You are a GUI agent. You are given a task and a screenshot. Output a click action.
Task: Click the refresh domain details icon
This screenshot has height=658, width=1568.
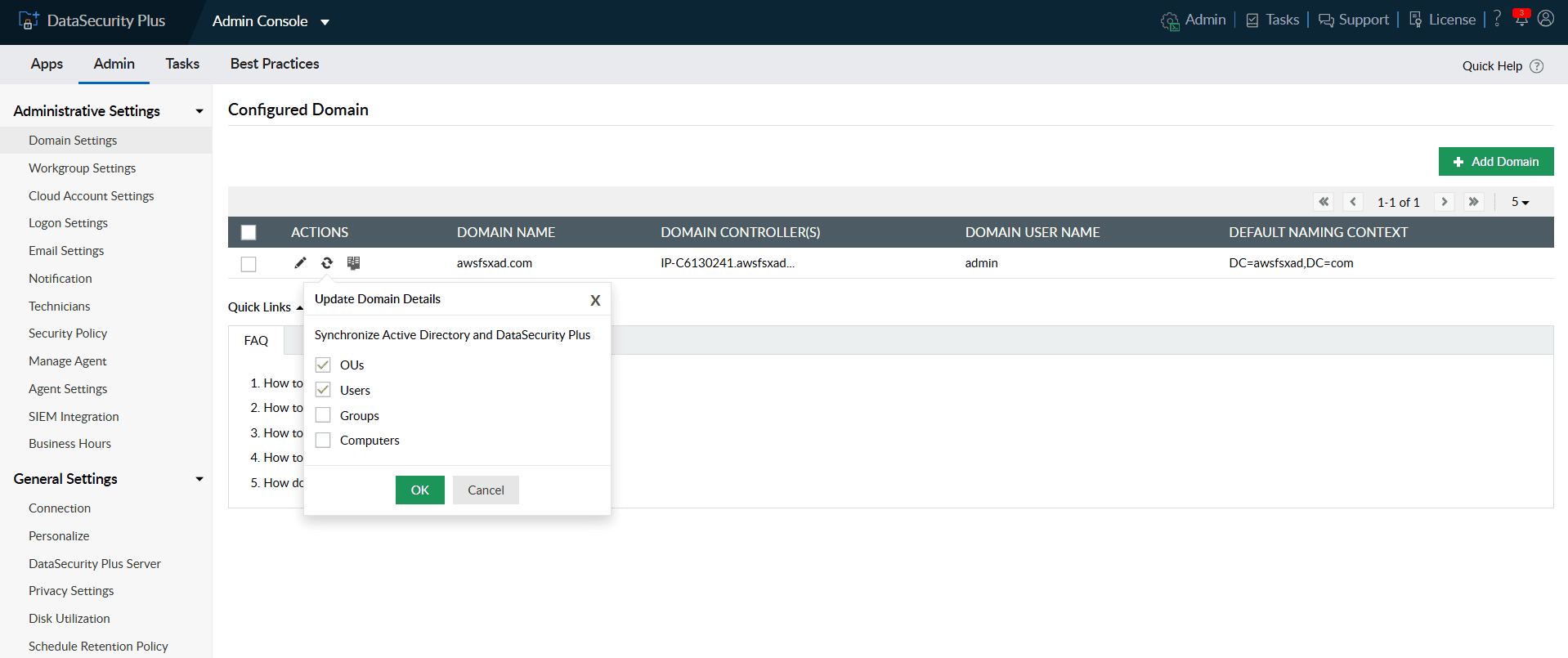pyautogui.click(x=327, y=262)
